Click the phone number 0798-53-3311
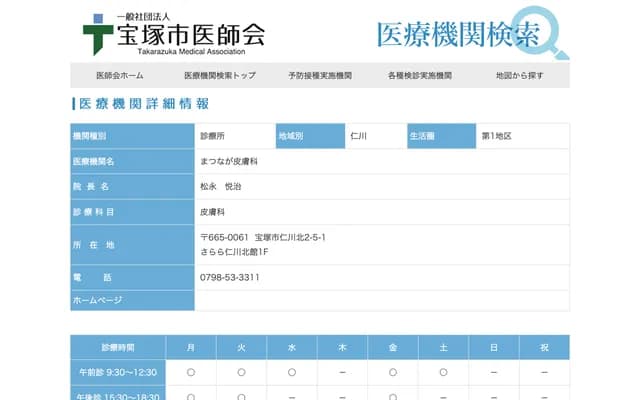Screen dimensions: 640x400 [x=230, y=277]
